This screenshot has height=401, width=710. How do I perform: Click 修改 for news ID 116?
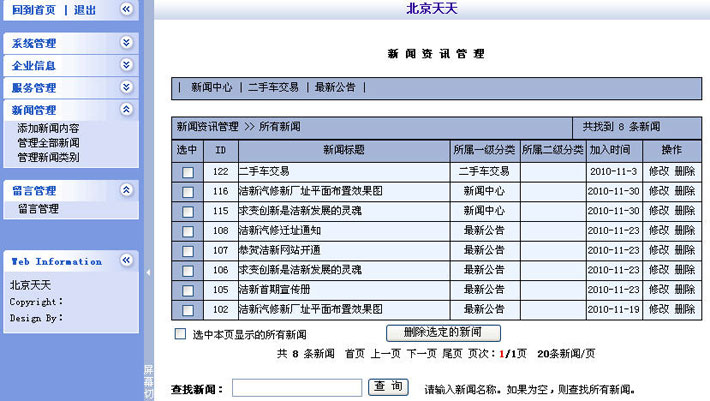pyautogui.click(x=658, y=191)
